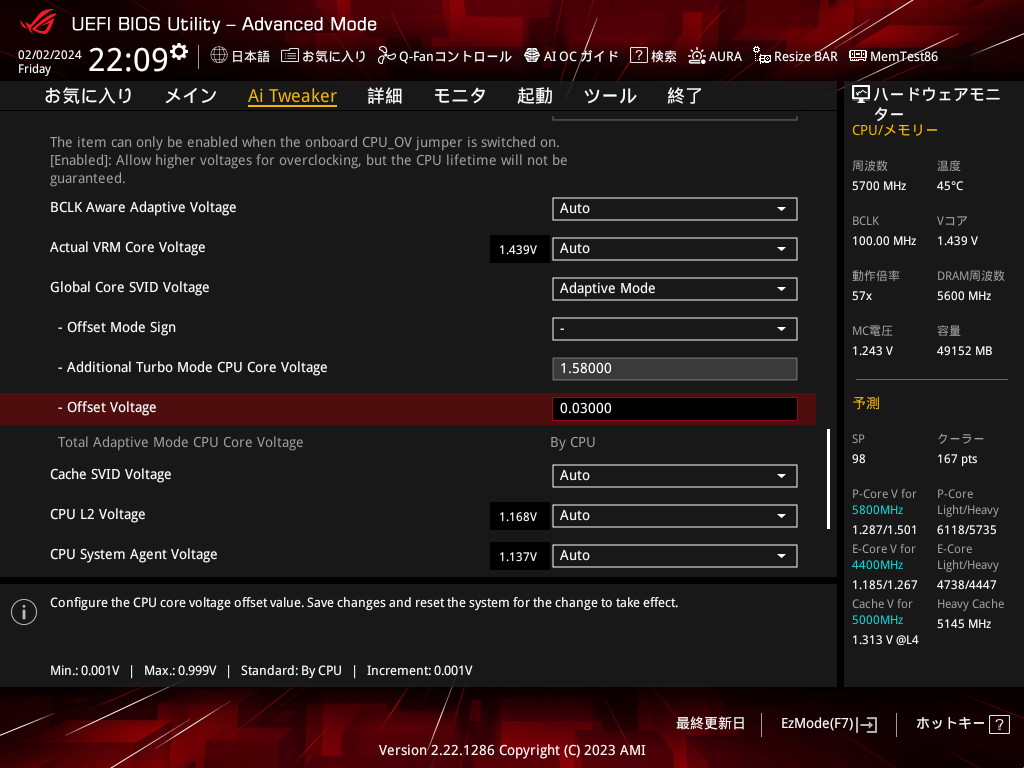Viewport: 1024px width, 768px height.
Task: Click Additional Turbo Mode CPU Core Voltage field
Action: (675, 368)
